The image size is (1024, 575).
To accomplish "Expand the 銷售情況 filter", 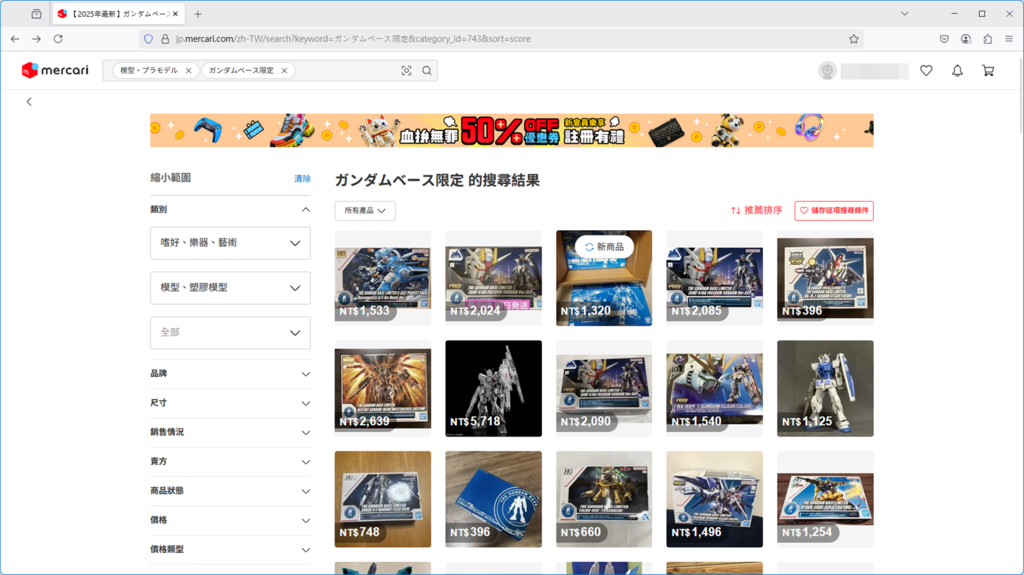I will click(230, 433).
